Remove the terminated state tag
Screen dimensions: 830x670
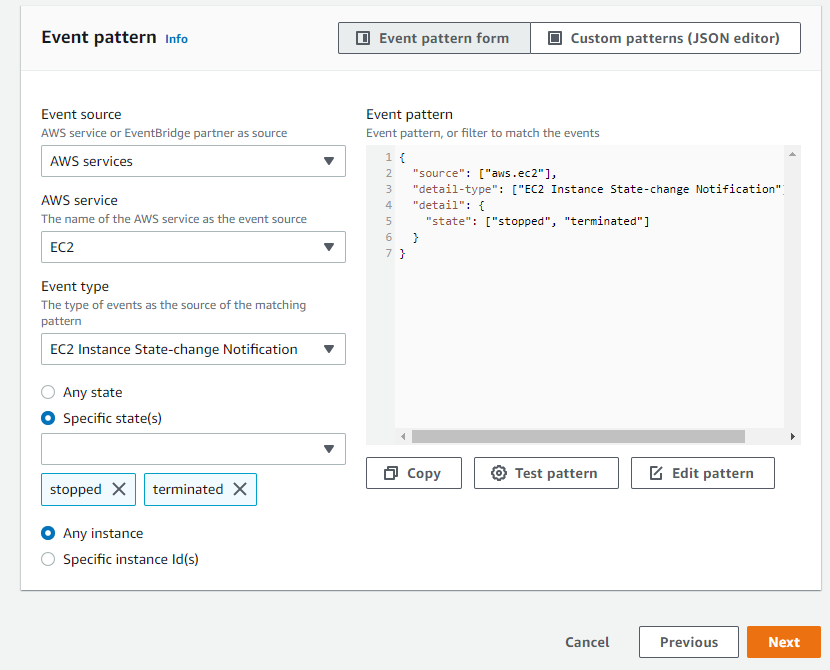(x=240, y=490)
